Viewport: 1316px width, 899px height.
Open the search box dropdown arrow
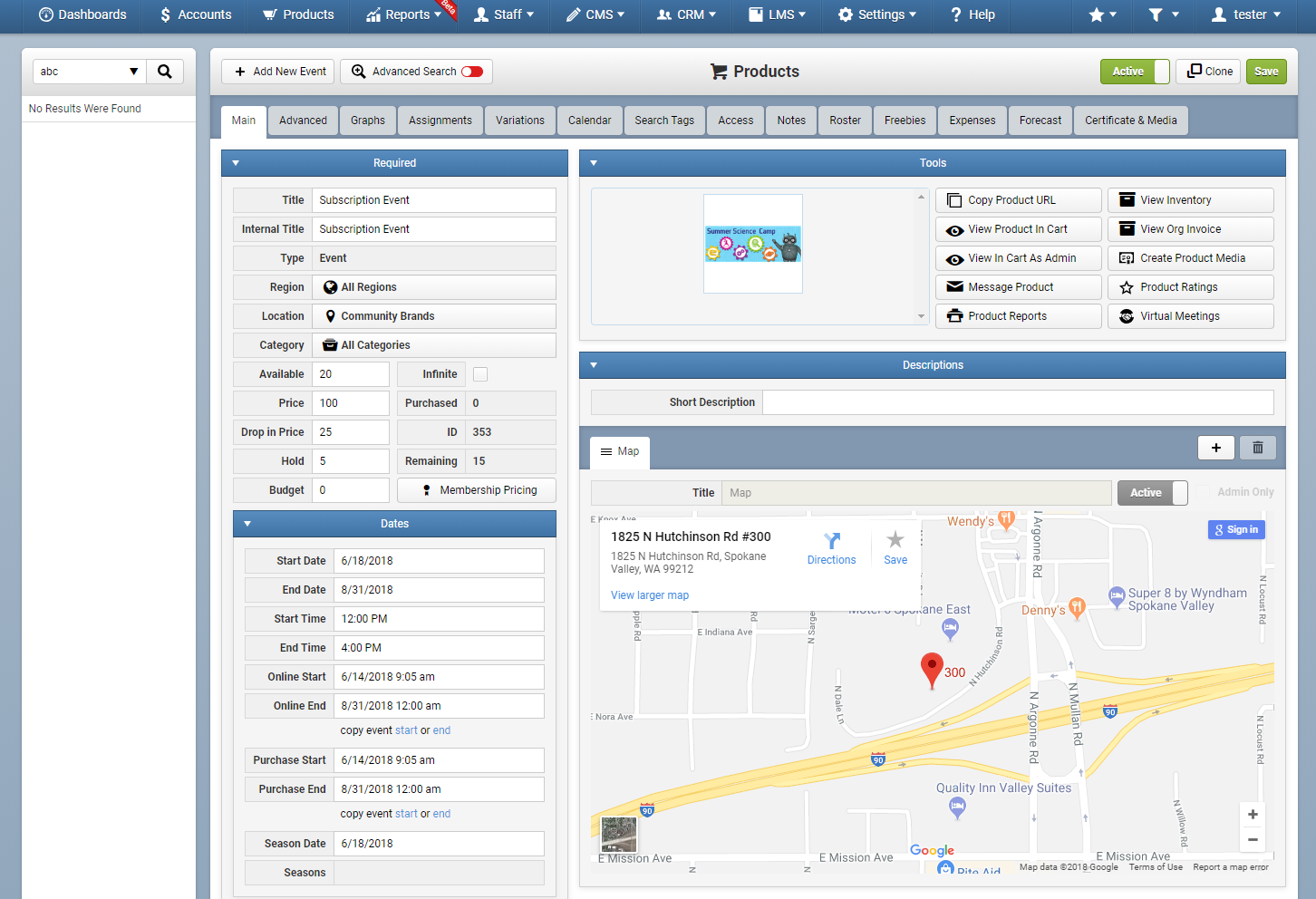click(x=133, y=72)
